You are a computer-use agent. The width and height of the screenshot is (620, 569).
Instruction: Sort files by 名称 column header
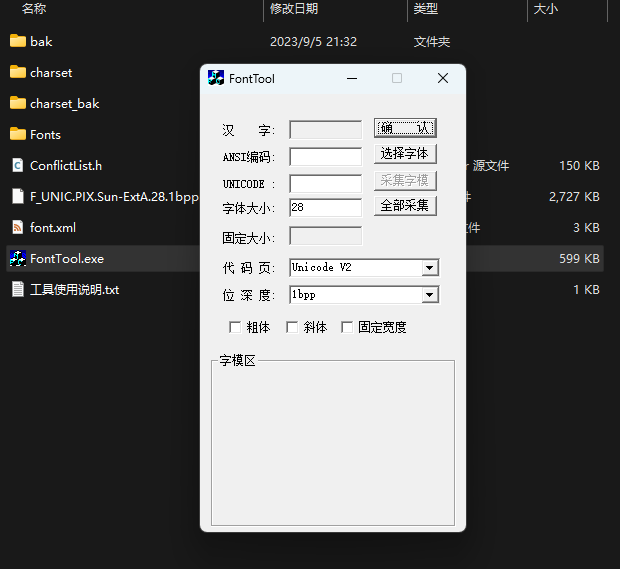[x=34, y=8]
